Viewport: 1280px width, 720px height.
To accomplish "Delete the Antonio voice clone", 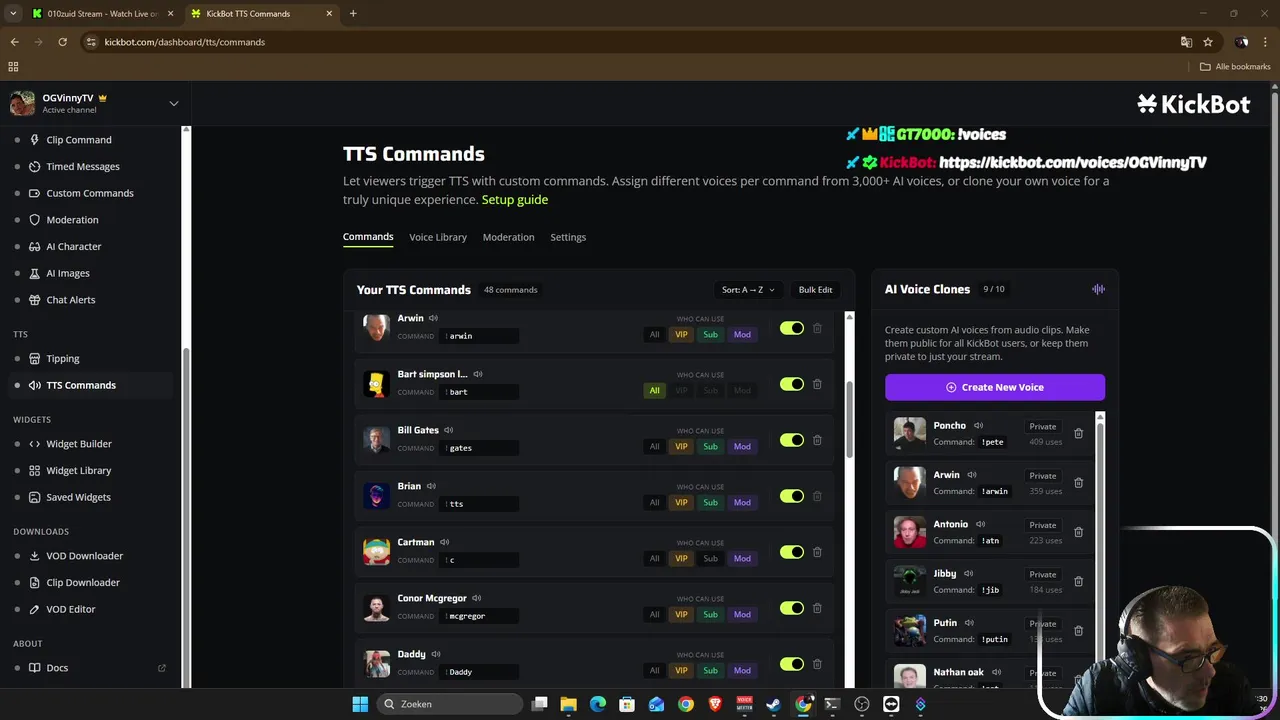I will click(1078, 532).
